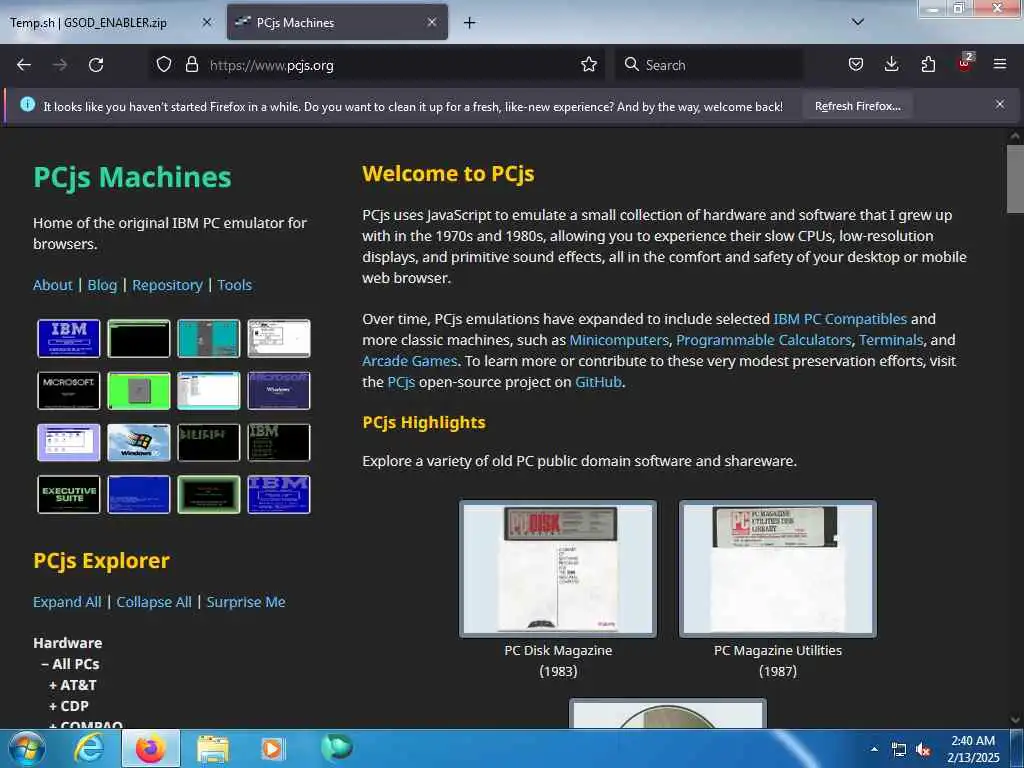Viewport: 1024px width, 768px height.
Task: Open the Windows Start orb
Action: [x=26, y=748]
